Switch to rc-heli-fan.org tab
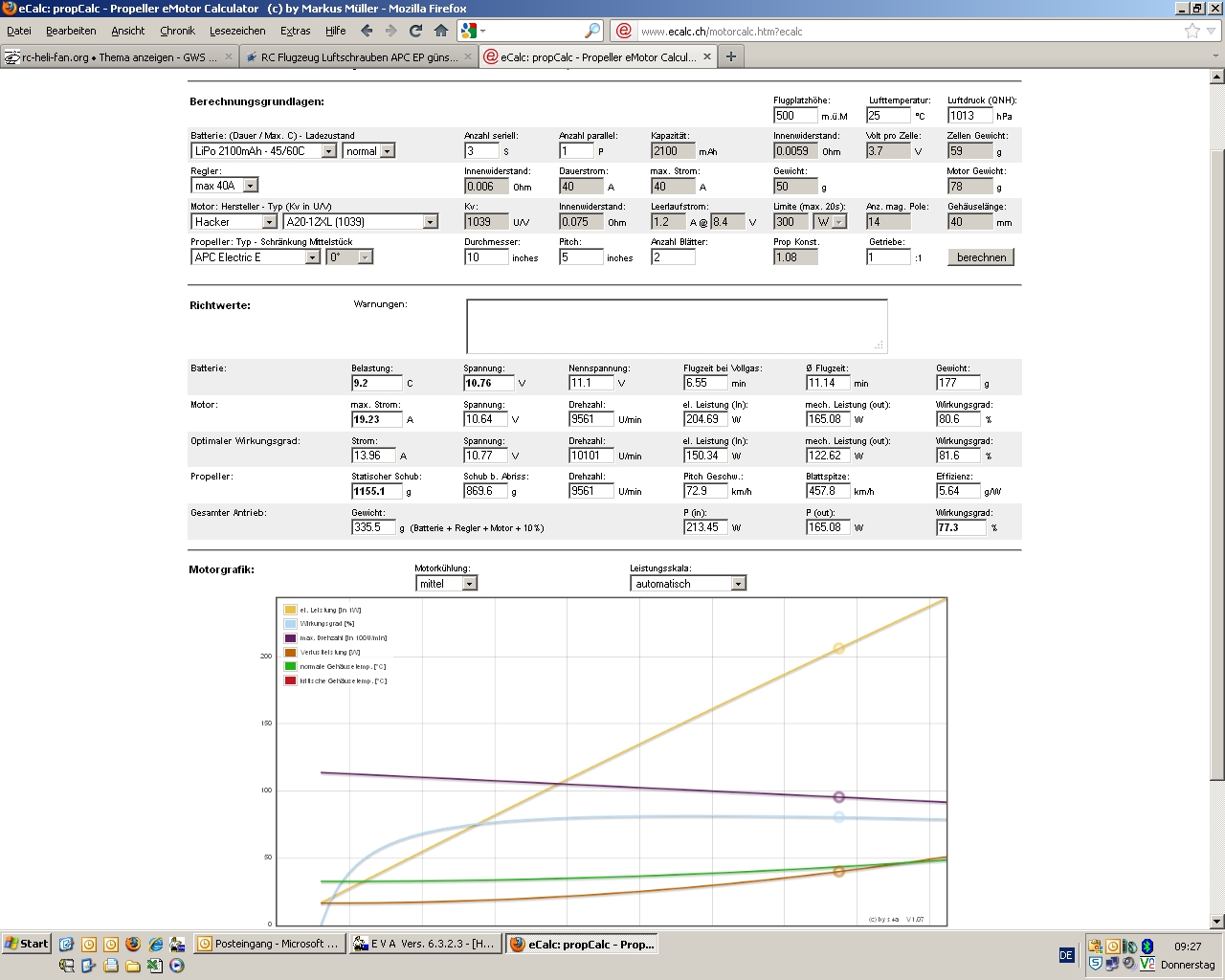The height and width of the screenshot is (980, 1225). coord(120,56)
